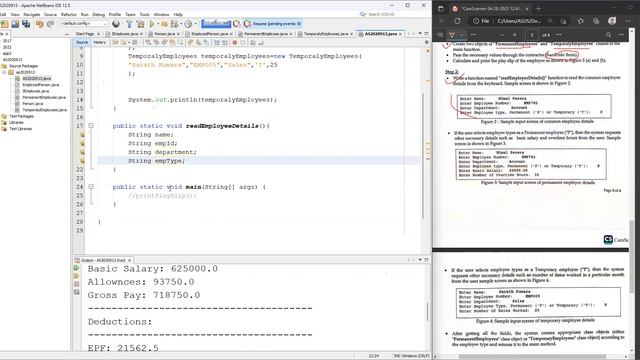Image resolution: width=640 pixels, height=360 pixels.
Task: Open the Refactor menu
Action: coord(69,14)
